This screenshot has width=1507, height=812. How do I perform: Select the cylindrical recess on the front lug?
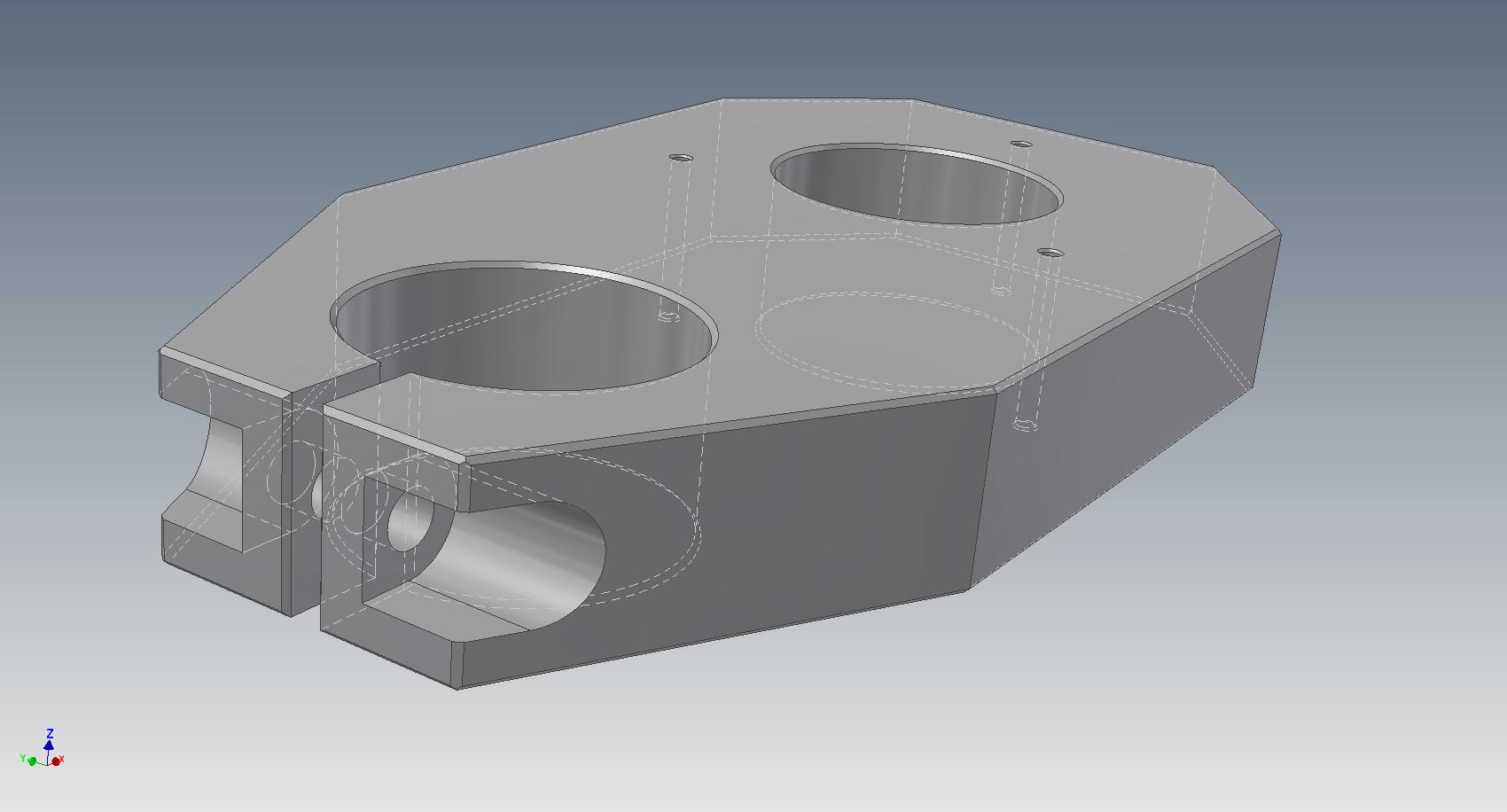tap(523, 554)
